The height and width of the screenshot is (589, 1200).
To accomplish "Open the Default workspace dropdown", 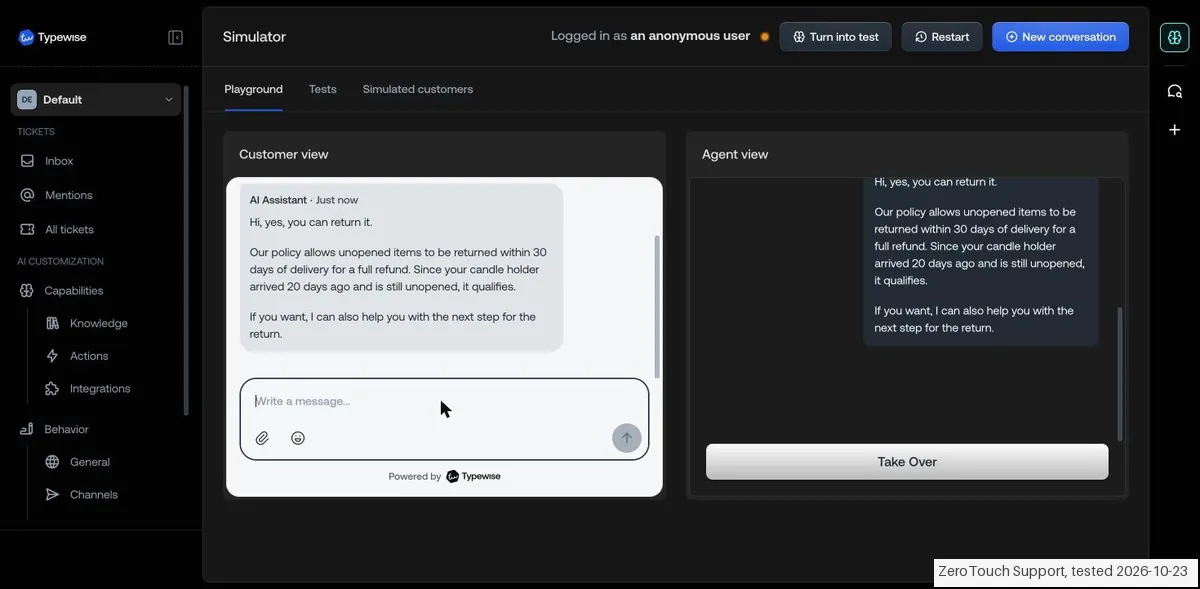I will pos(96,99).
